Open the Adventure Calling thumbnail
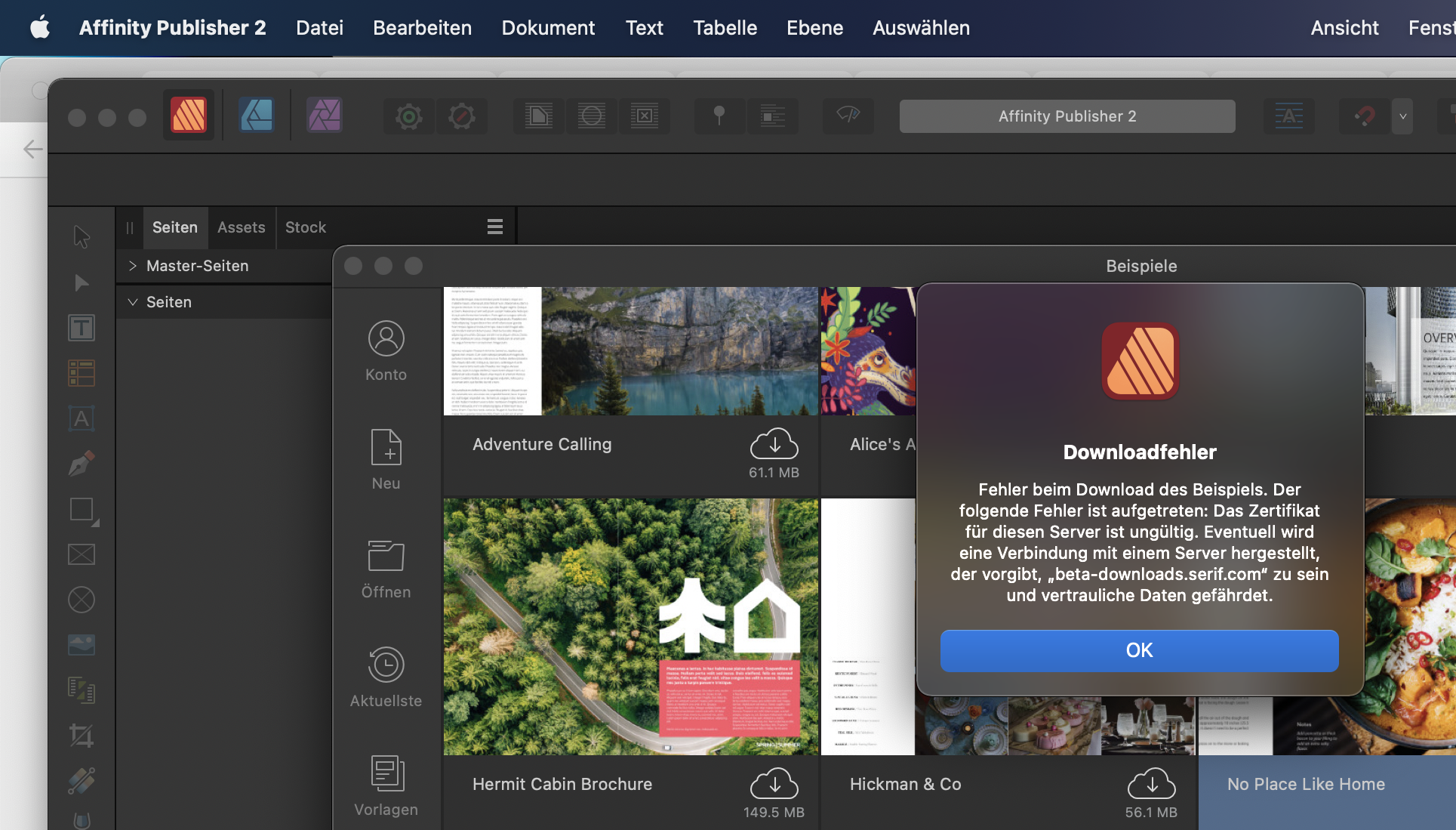The width and height of the screenshot is (1456, 830). coord(630,351)
